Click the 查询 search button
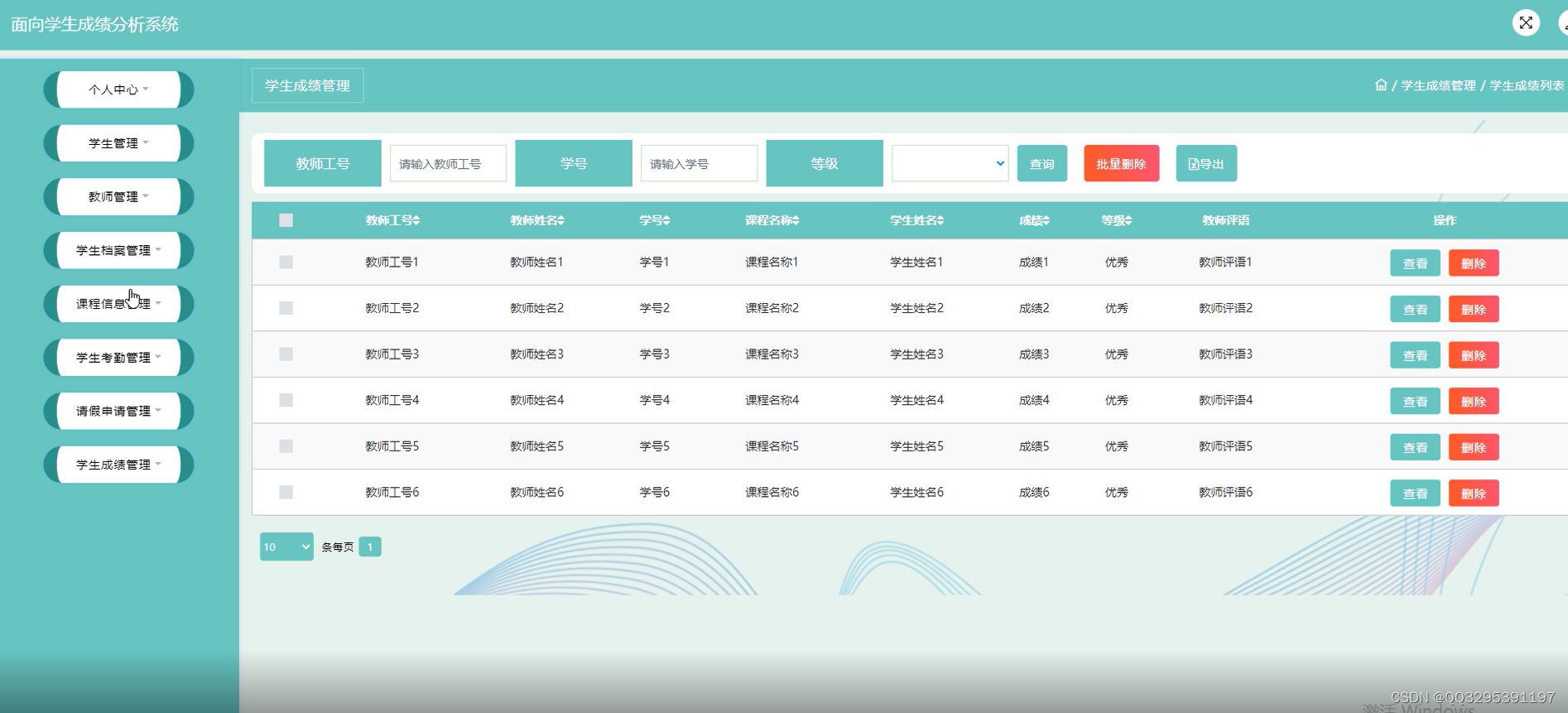Viewport: 1568px width, 713px height. (x=1041, y=163)
